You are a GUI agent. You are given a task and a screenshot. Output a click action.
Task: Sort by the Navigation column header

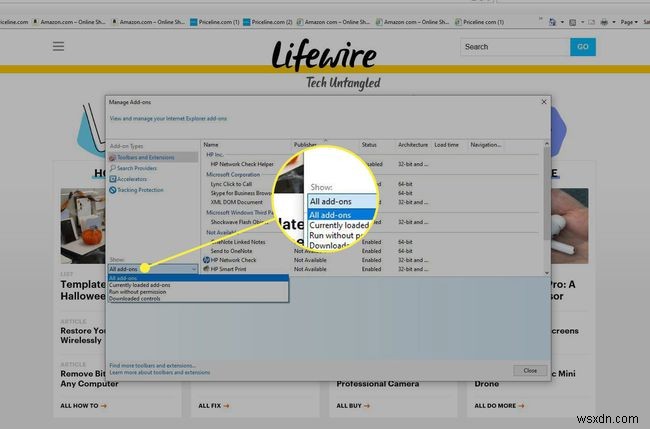tap(486, 145)
